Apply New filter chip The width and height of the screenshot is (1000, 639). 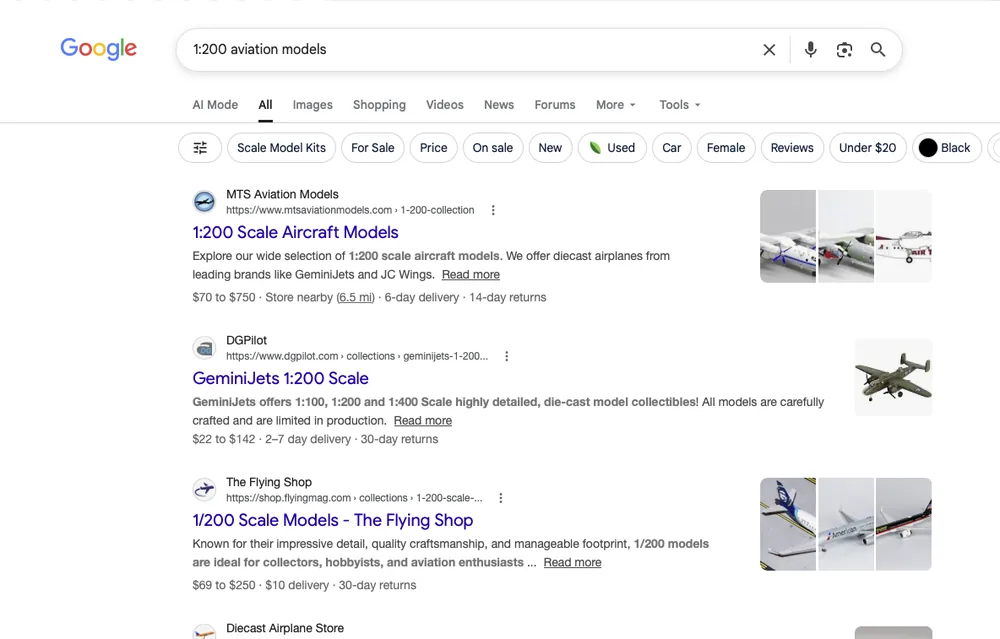click(x=550, y=148)
